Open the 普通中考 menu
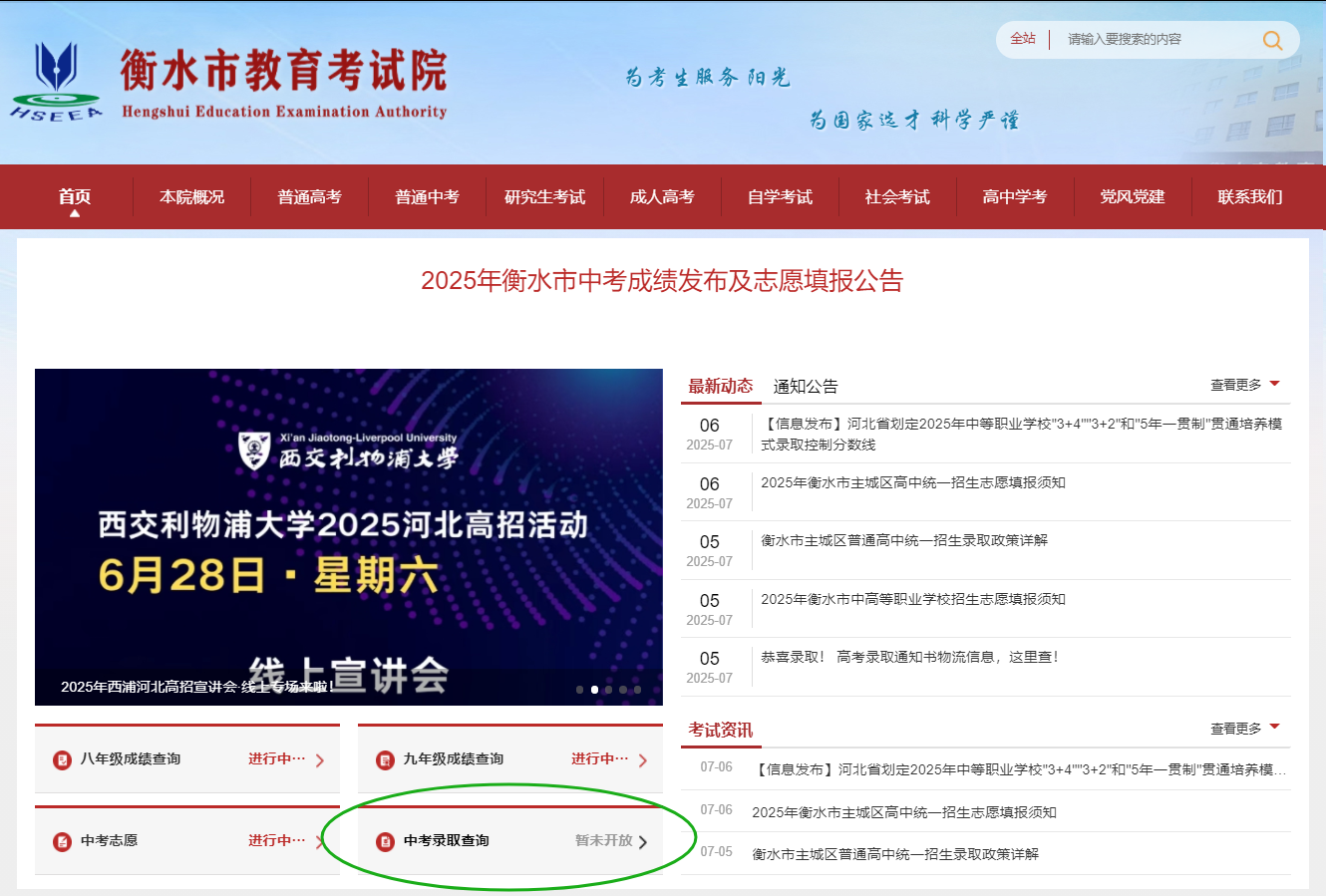Image resolution: width=1326 pixels, height=896 pixels. [x=427, y=197]
